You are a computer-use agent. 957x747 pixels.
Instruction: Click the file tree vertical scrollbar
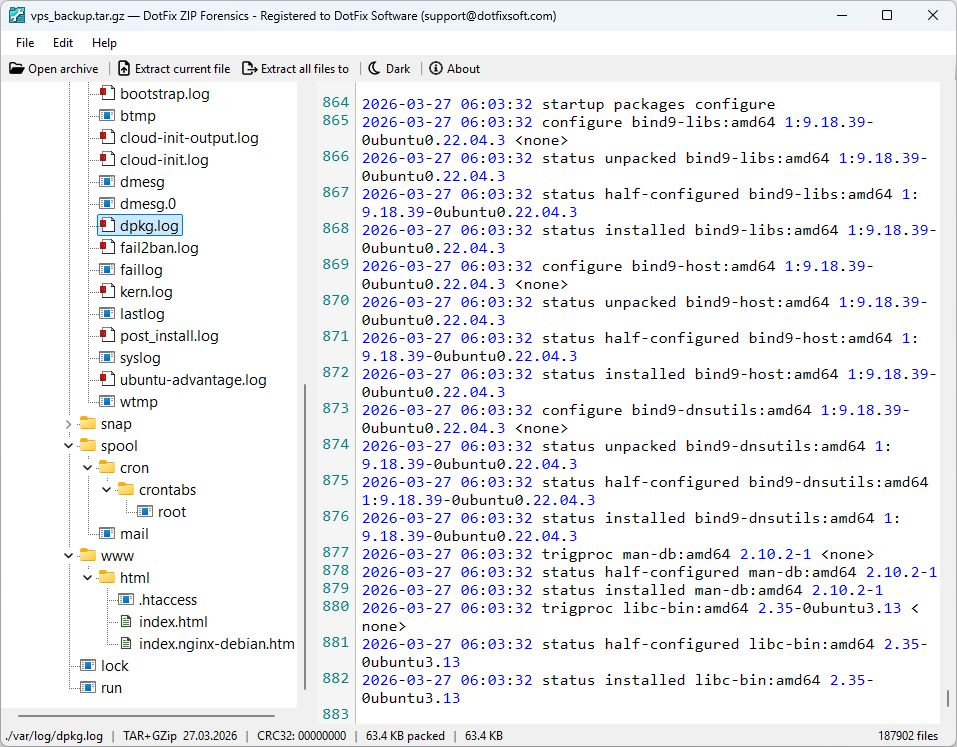303,536
